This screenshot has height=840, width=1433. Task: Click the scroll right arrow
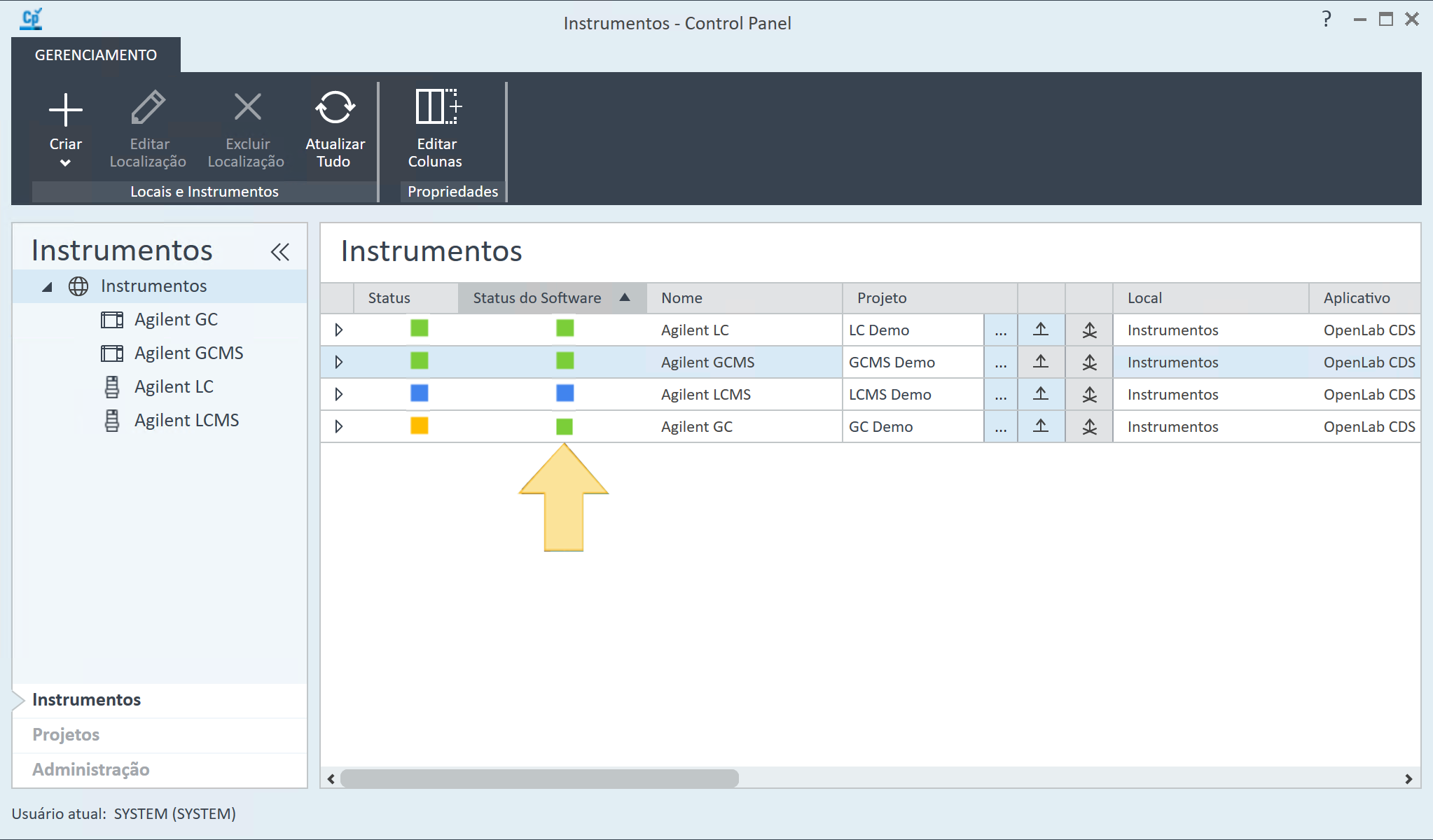coord(1408,778)
